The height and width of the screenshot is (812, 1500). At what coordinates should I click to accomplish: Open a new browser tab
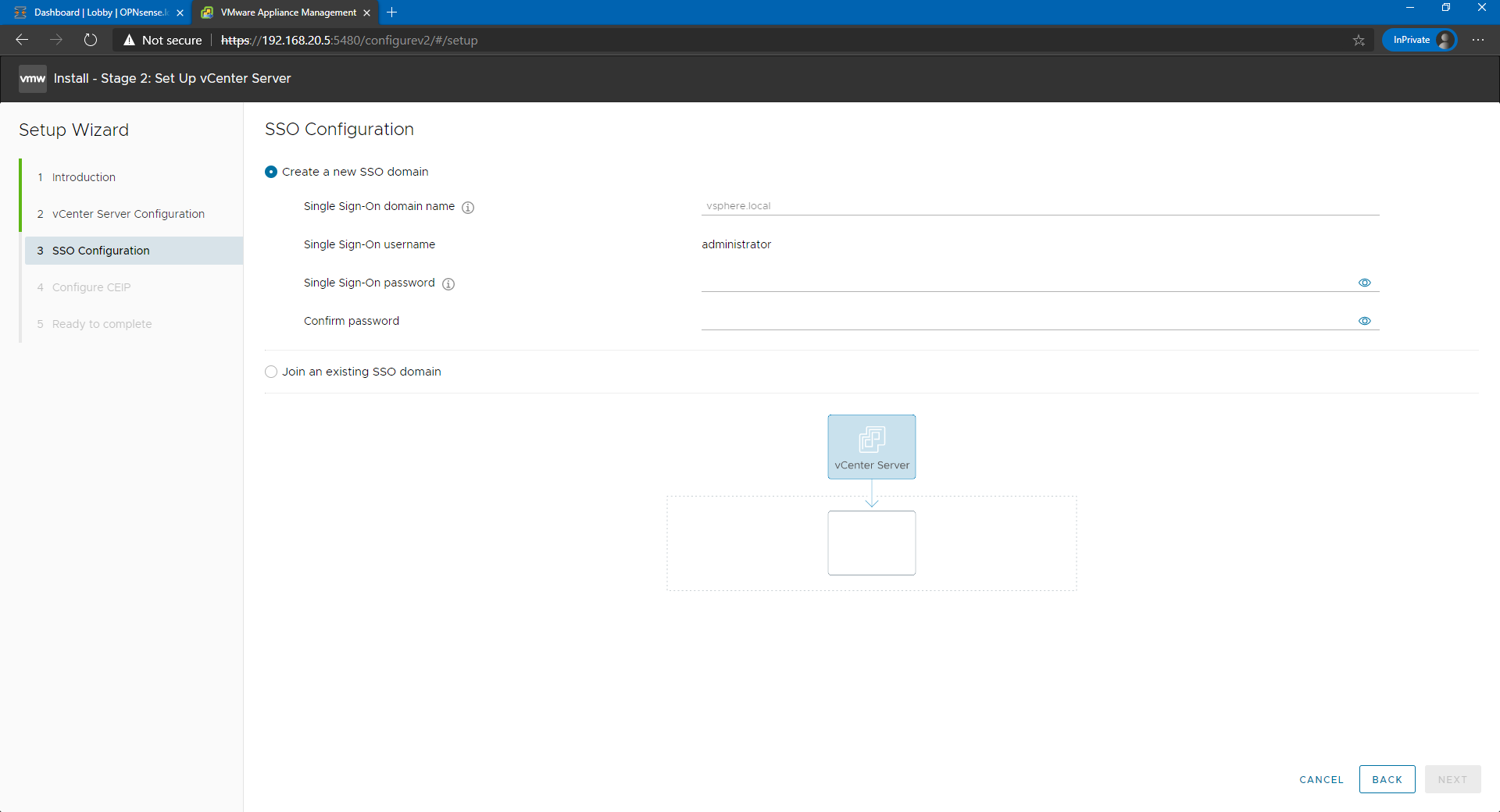tap(392, 12)
